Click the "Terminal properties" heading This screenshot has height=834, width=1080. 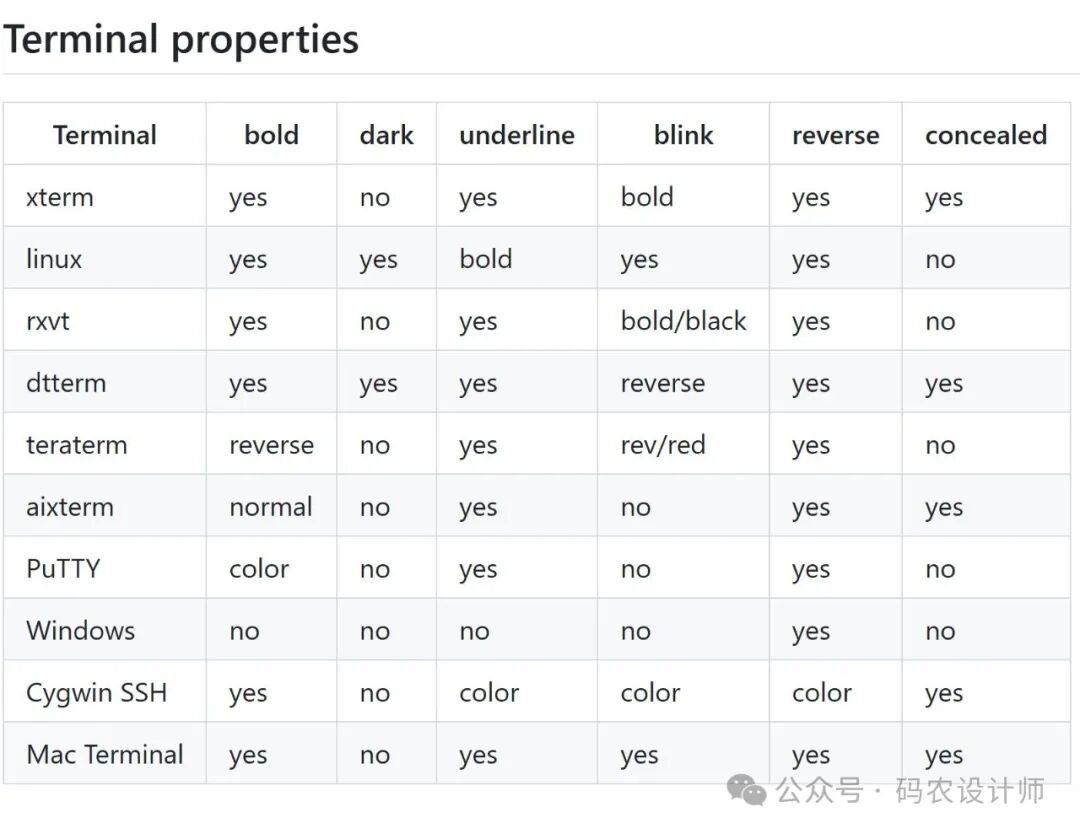(x=181, y=40)
